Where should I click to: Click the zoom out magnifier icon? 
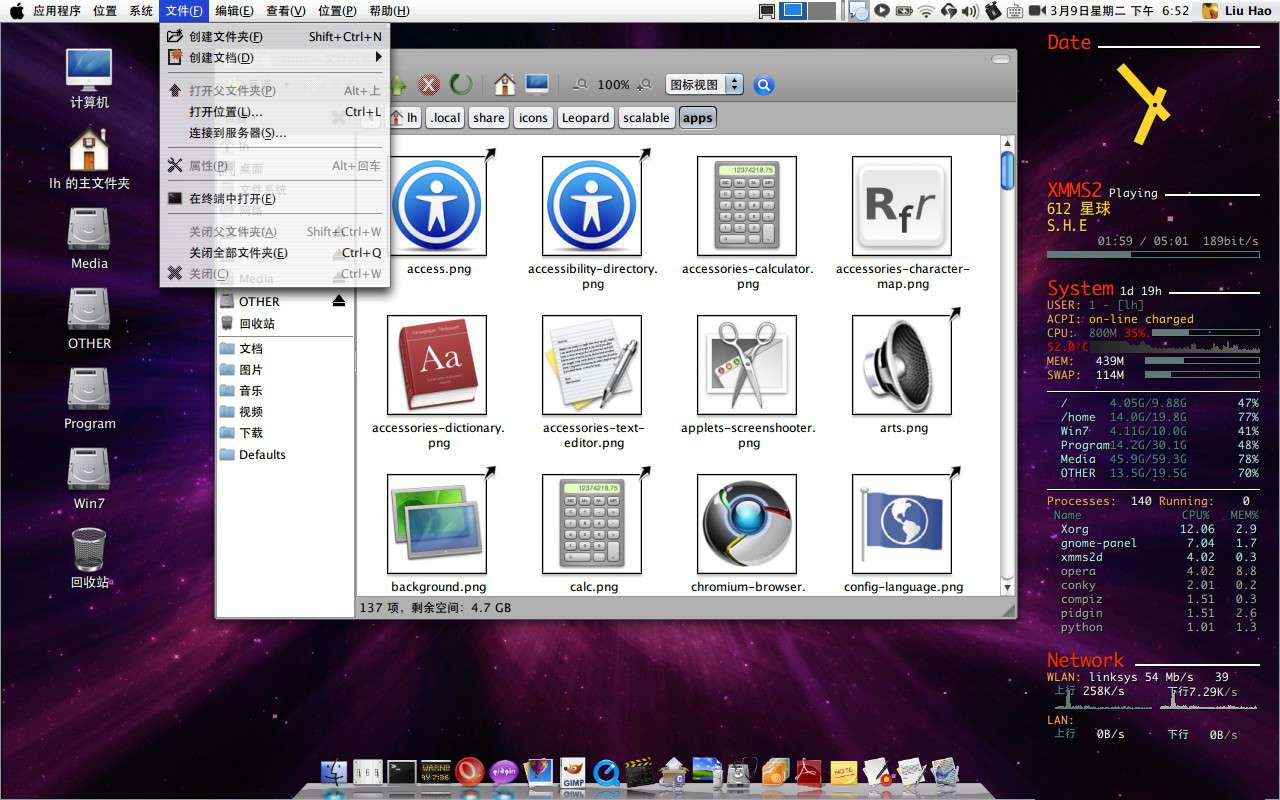(x=579, y=85)
